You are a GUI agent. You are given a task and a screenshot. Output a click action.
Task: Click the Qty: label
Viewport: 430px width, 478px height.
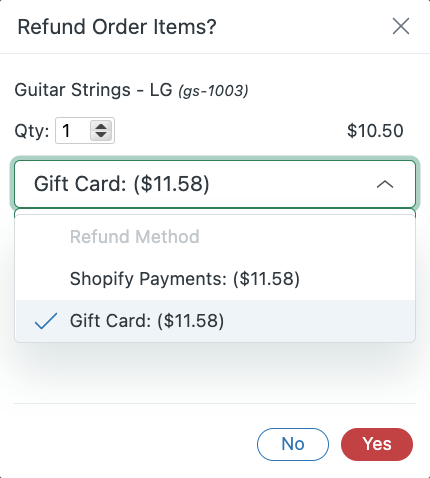click(32, 131)
